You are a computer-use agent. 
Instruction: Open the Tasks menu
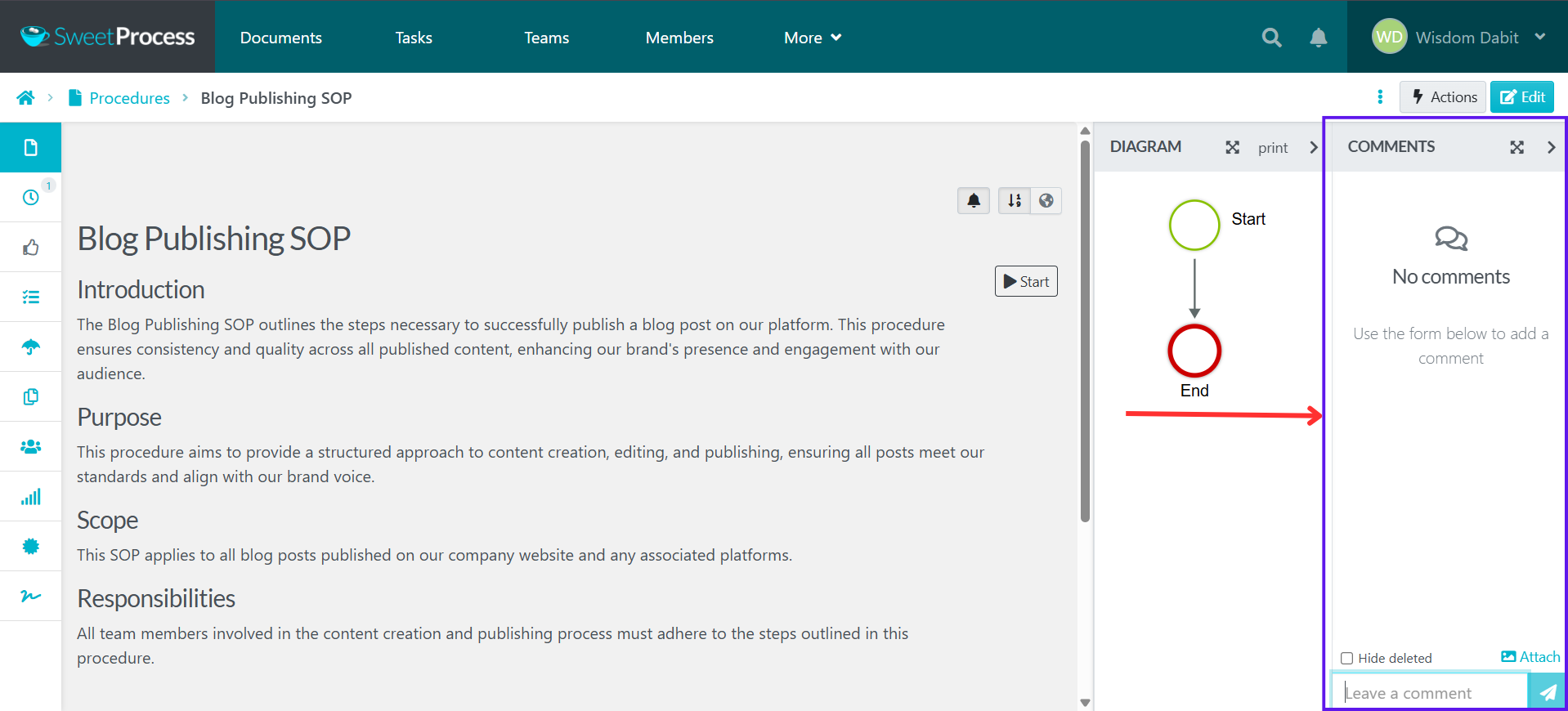414,38
